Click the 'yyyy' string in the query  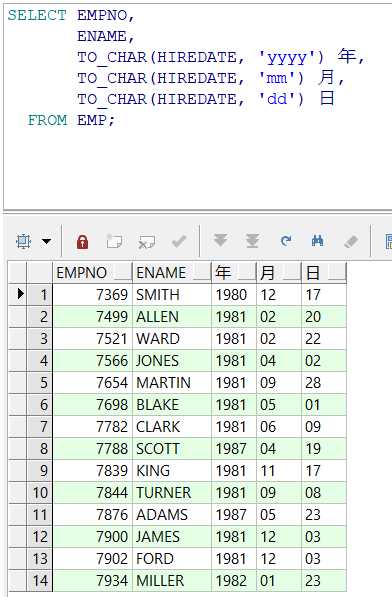click(x=287, y=57)
